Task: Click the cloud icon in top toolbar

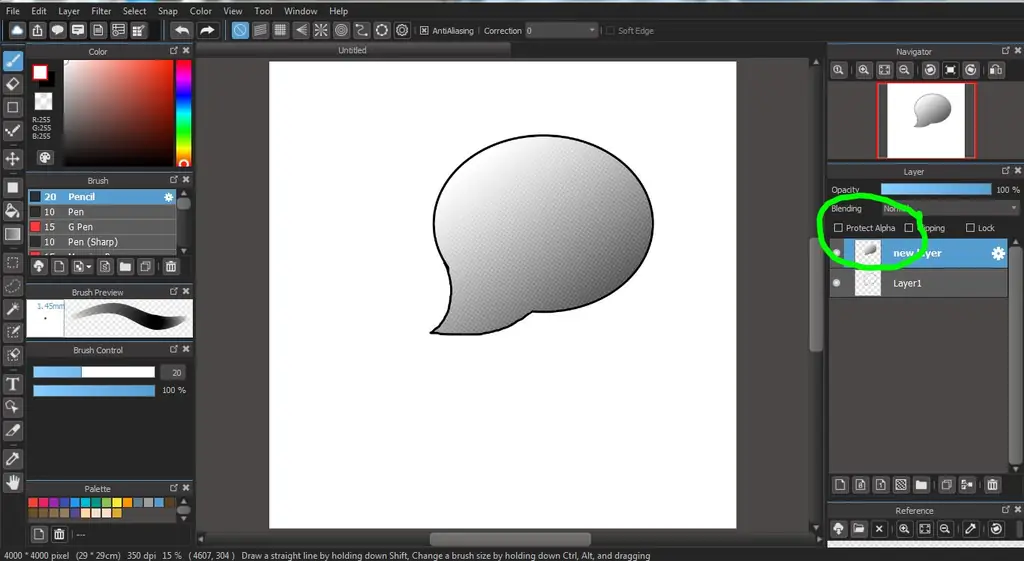Action: 17,30
